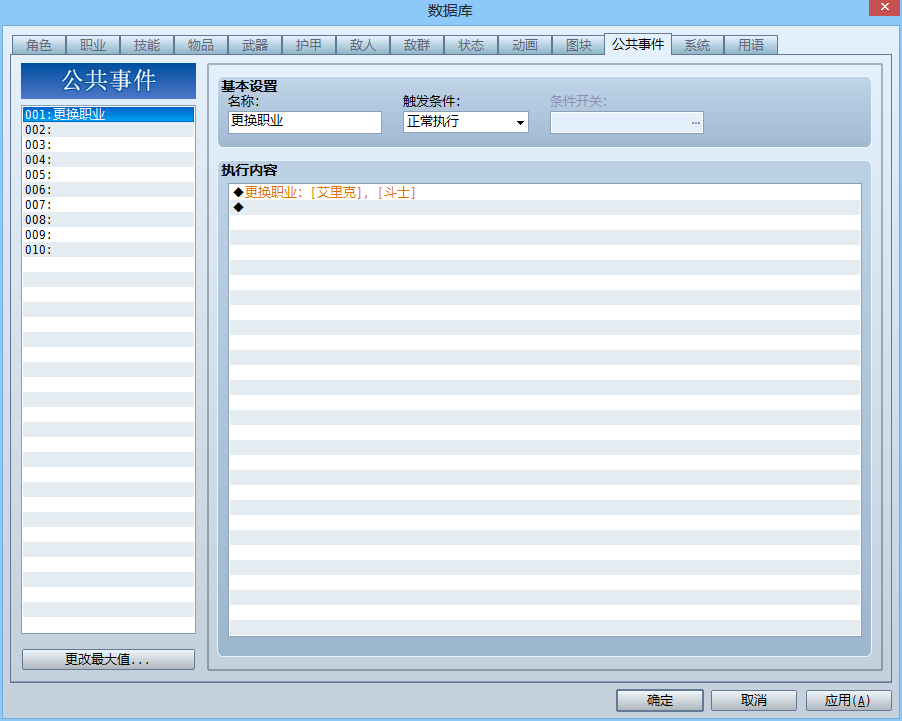Close the 数据库 window
Image resolution: width=902 pixels, height=721 pixels.
click(885, 7)
